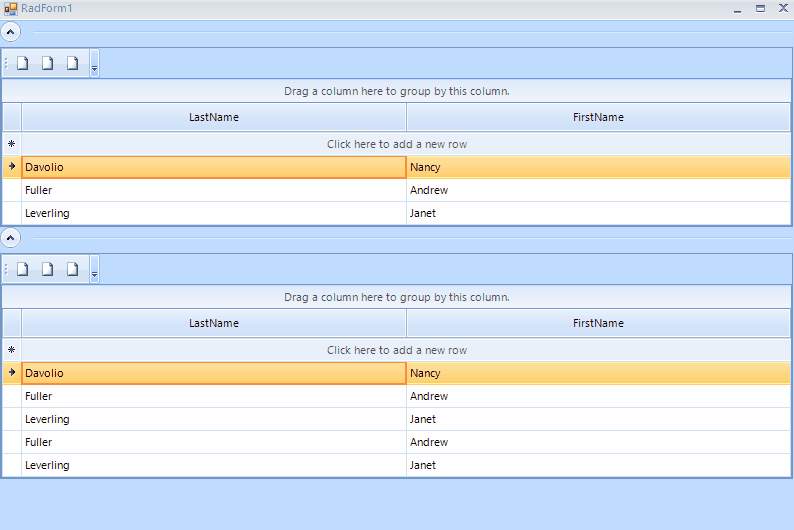Click middle document icon in lower toolbar
Viewport: 794px width, 530px height.
pos(47,269)
